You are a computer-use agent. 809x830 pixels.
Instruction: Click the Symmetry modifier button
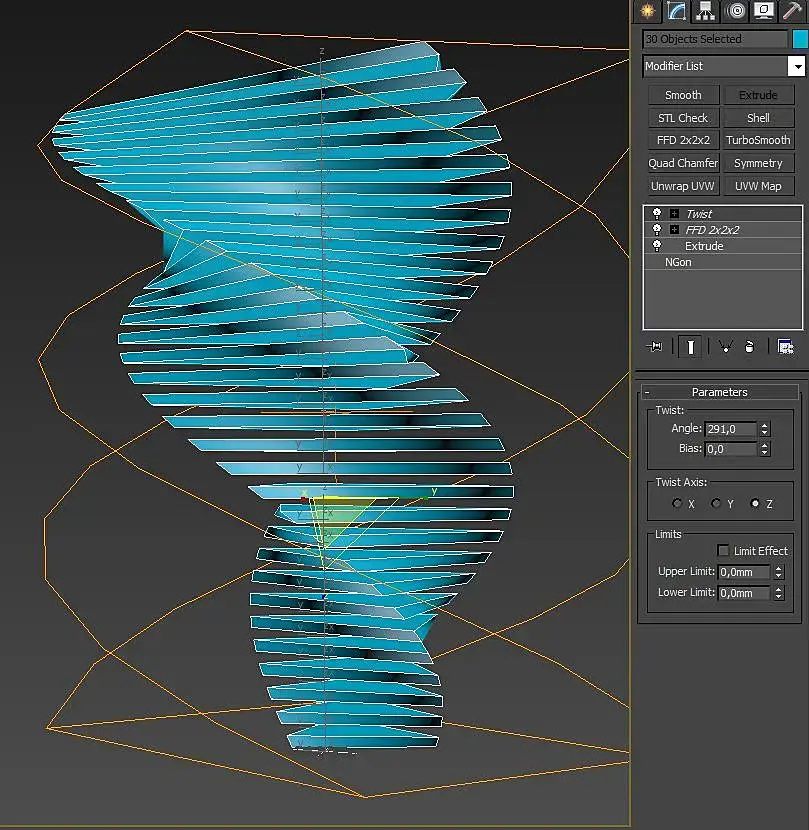[x=758, y=163]
